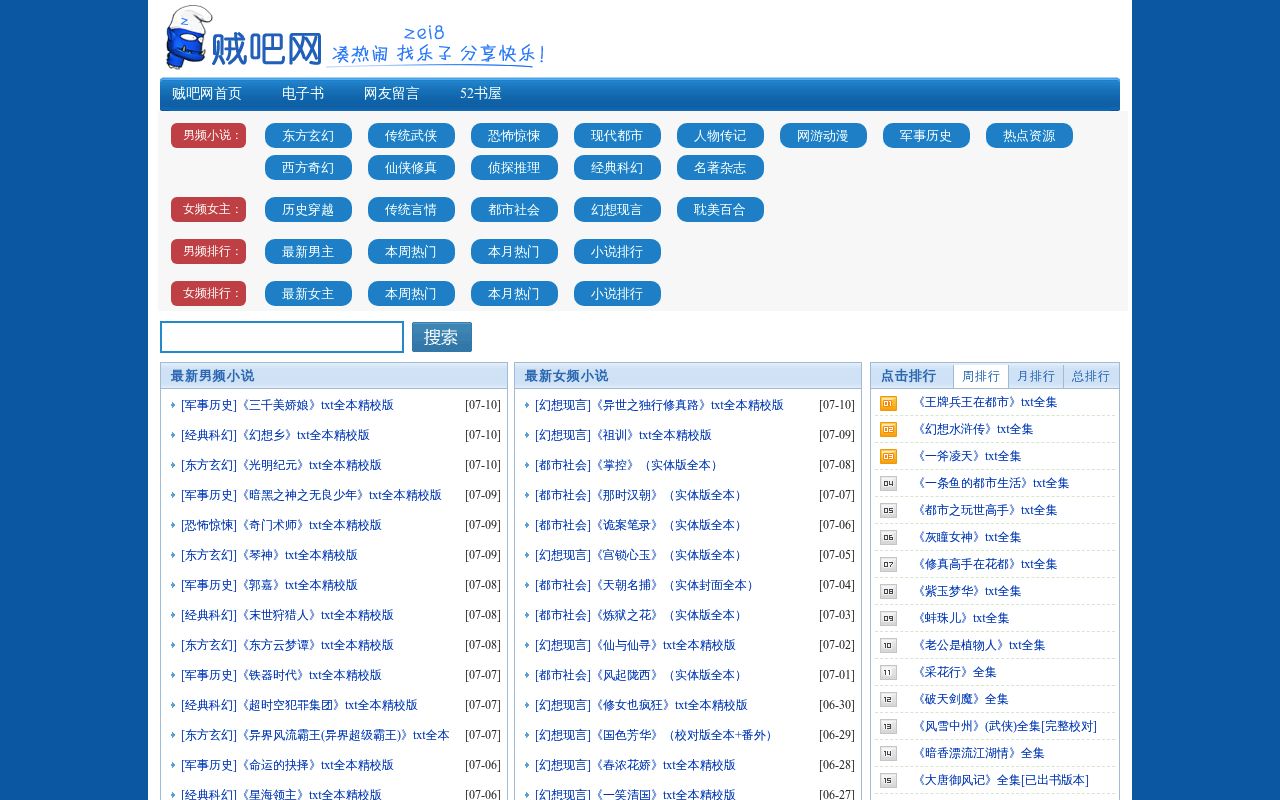
Task: Select the 经典科幻 category
Action: (x=617, y=168)
